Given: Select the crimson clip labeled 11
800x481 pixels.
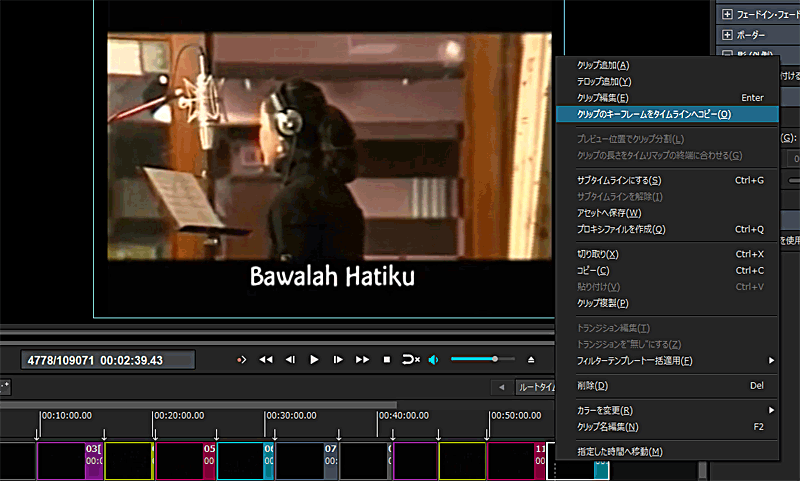Looking at the screenshot, I should click(516, 461).
